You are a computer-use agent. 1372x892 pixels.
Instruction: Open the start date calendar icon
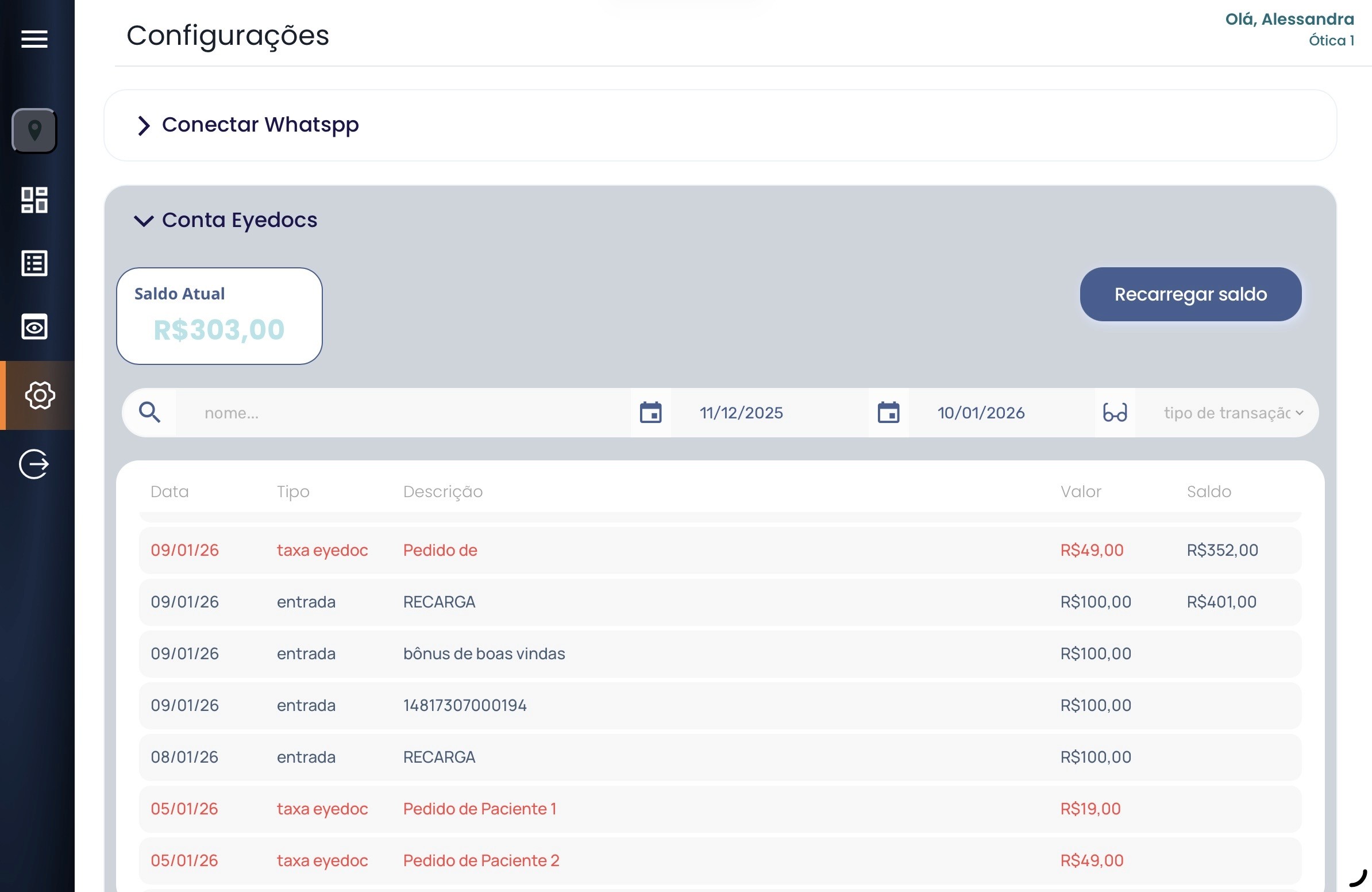(650, 413)
